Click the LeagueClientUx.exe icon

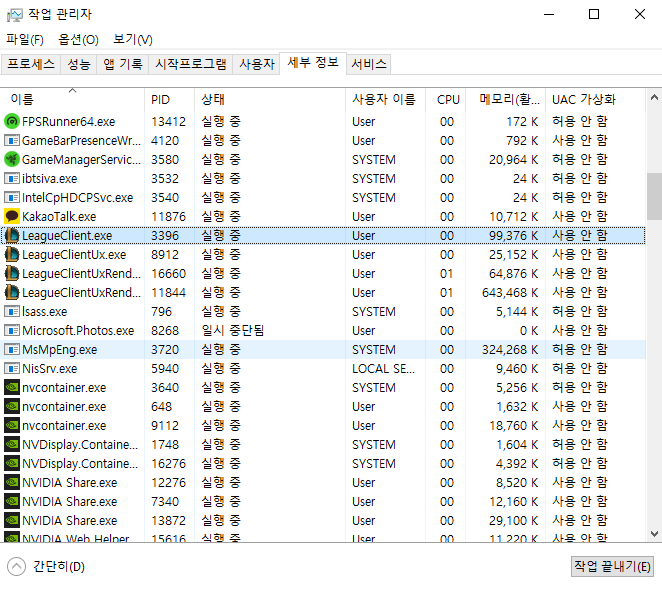[x=12, y=255]
